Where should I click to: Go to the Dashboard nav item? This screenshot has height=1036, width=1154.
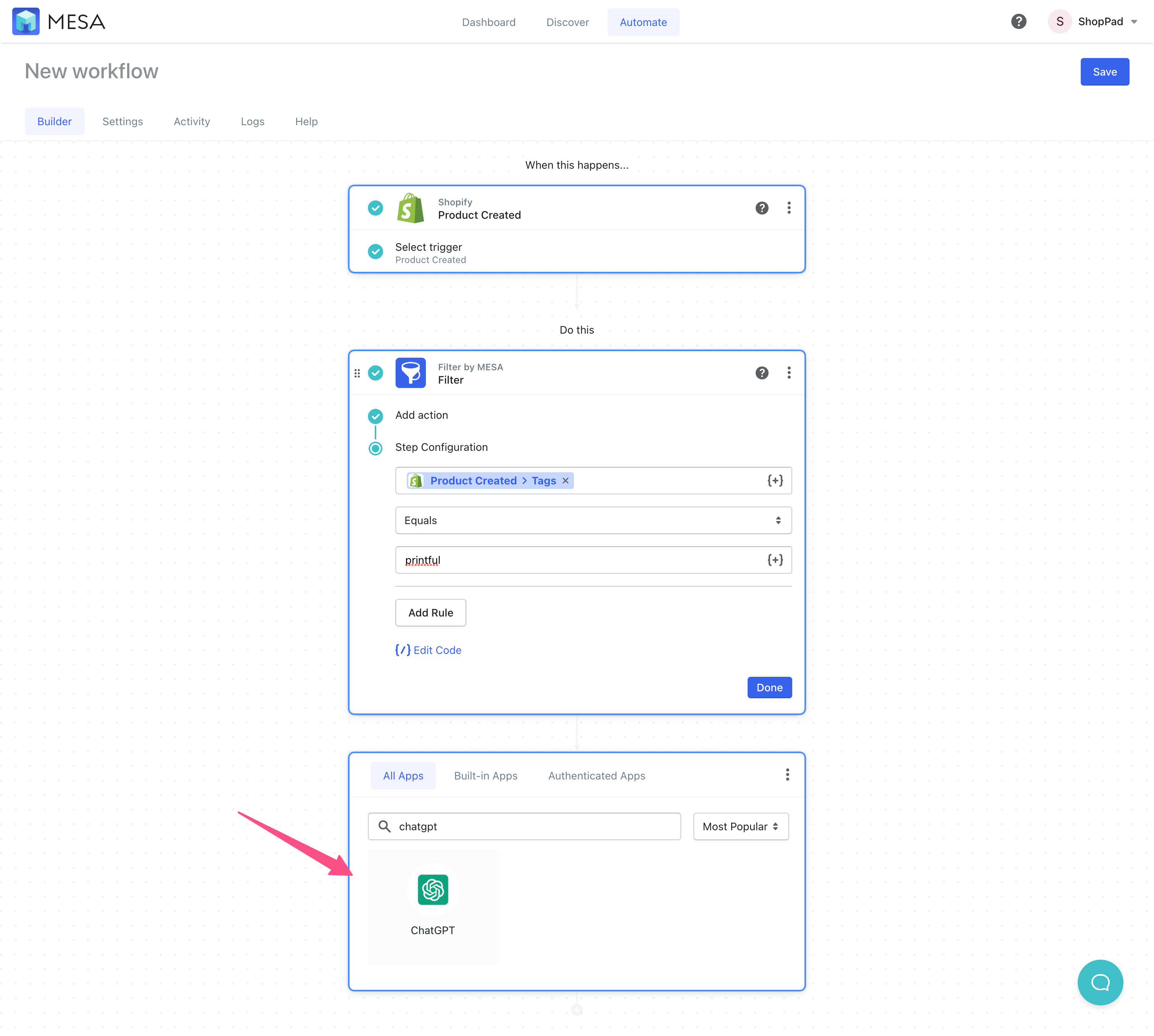coord(489,22)
